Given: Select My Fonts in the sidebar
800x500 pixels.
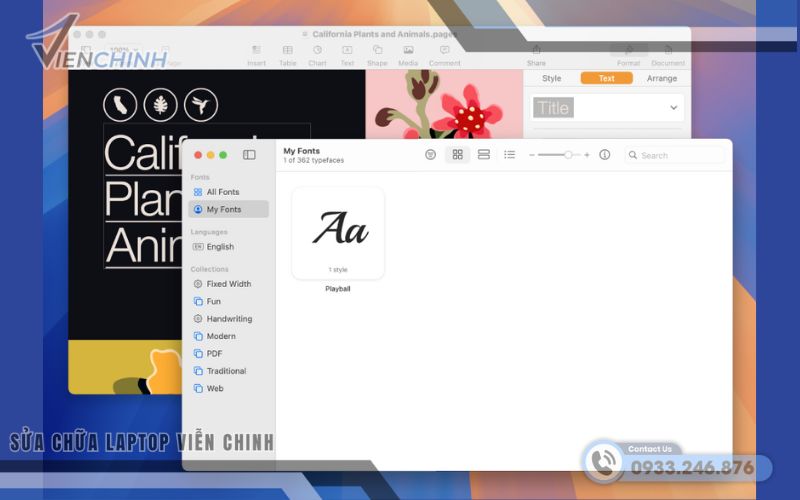Looking at the screenshot, I should tap(229, 209).
